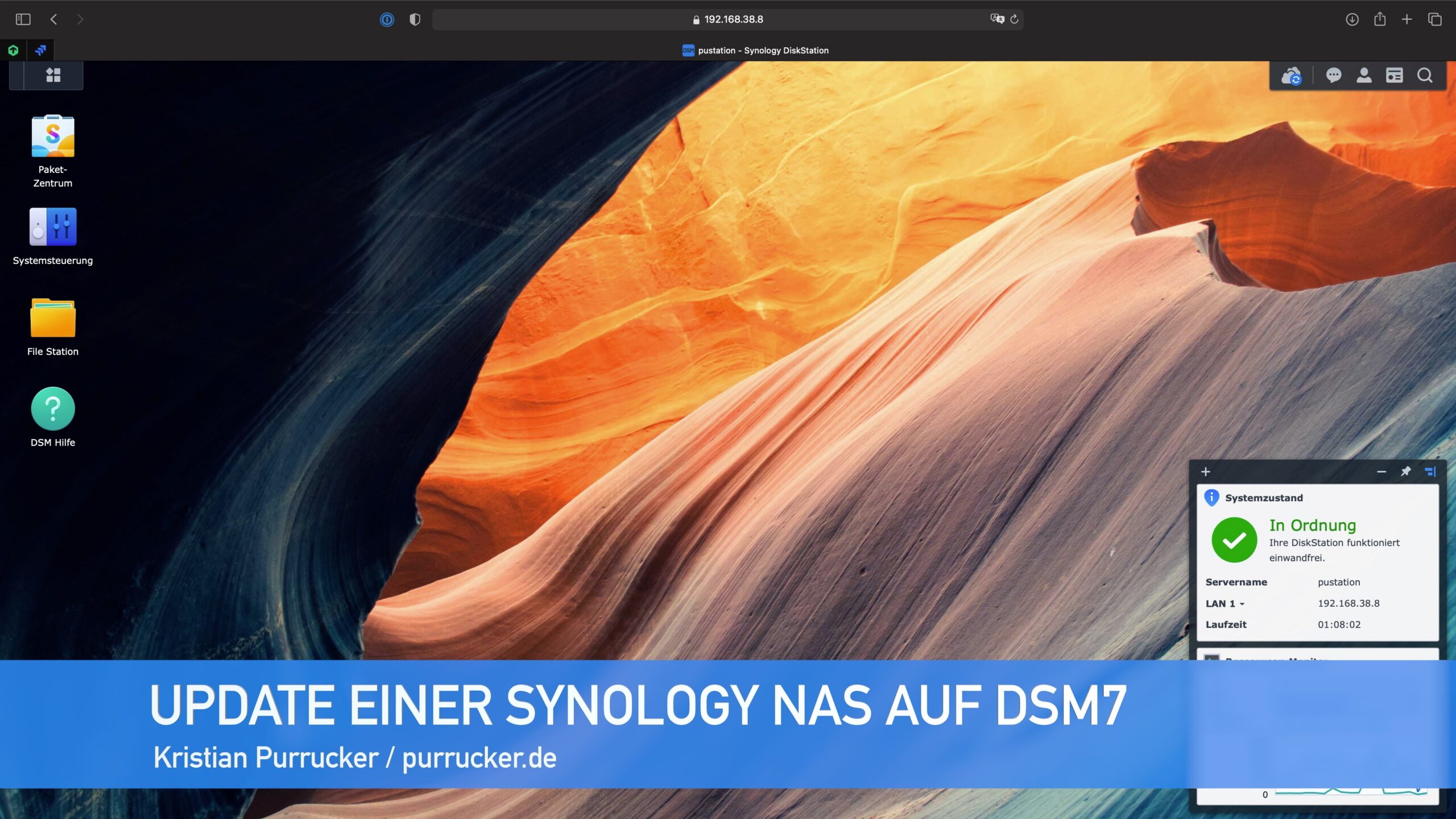Click the 192.168.38.8 address field
Image resolution: width=1456 pixels, height=819 pixels.
coord(728,19)
